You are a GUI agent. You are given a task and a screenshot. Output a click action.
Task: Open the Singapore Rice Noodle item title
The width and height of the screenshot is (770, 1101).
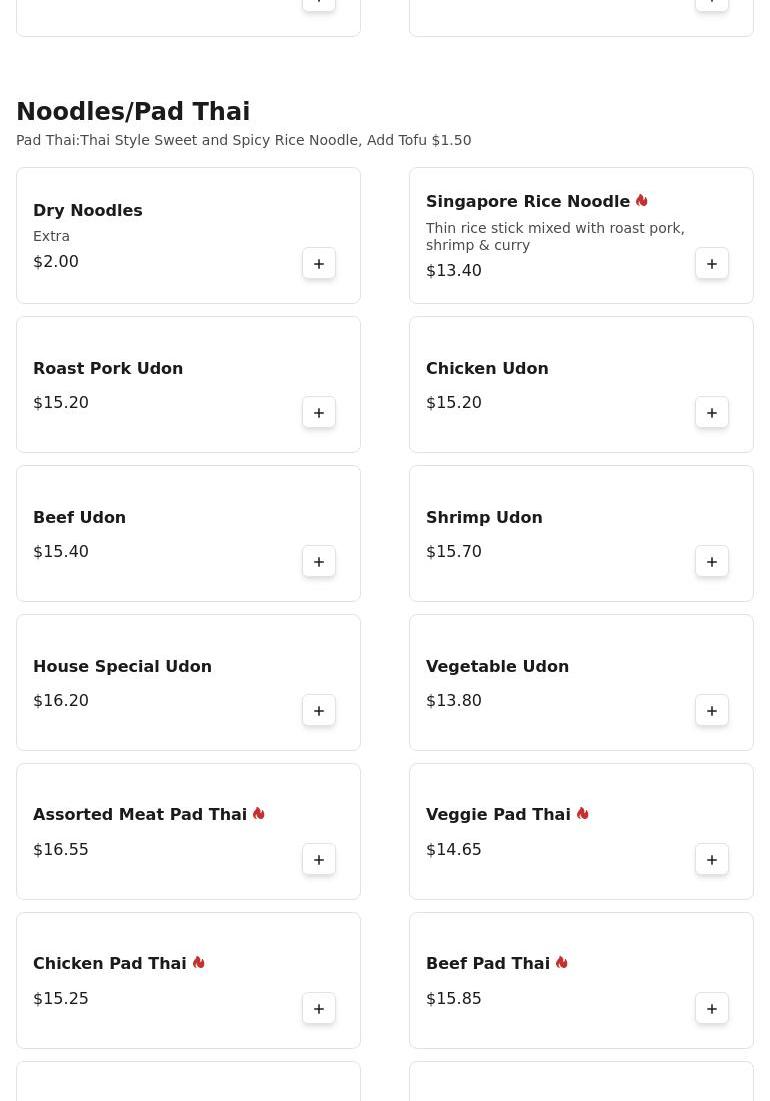(x=527, y=202)
